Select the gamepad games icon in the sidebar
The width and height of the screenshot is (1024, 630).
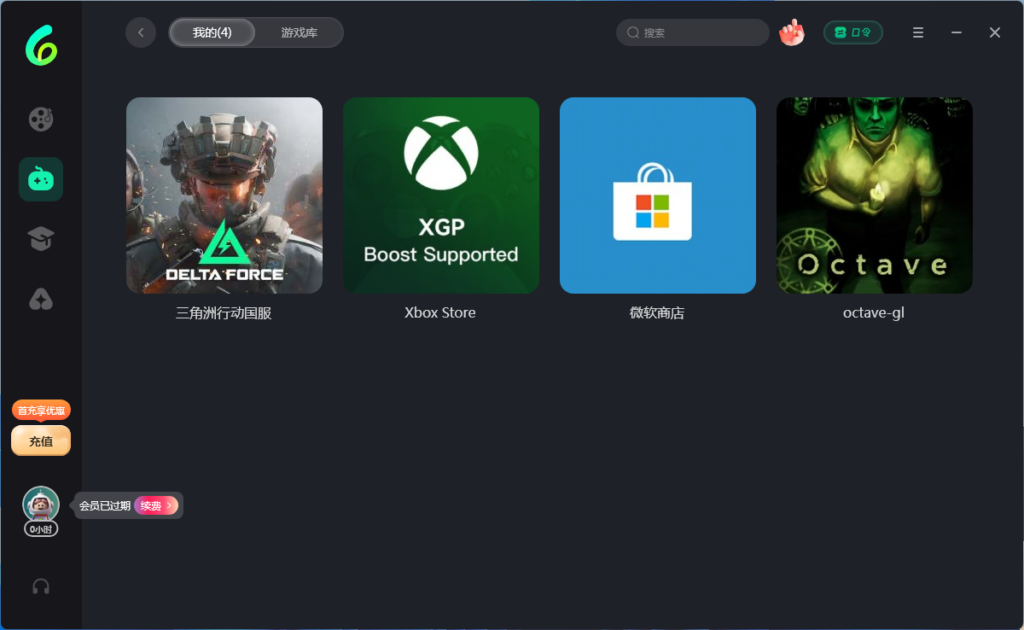[x=40, y=179]
